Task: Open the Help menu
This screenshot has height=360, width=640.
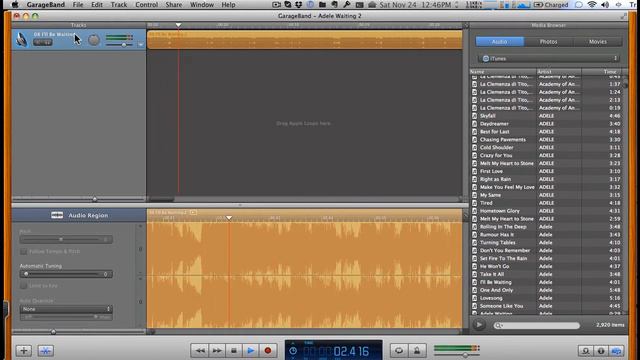Action: (x=228, y=5)
